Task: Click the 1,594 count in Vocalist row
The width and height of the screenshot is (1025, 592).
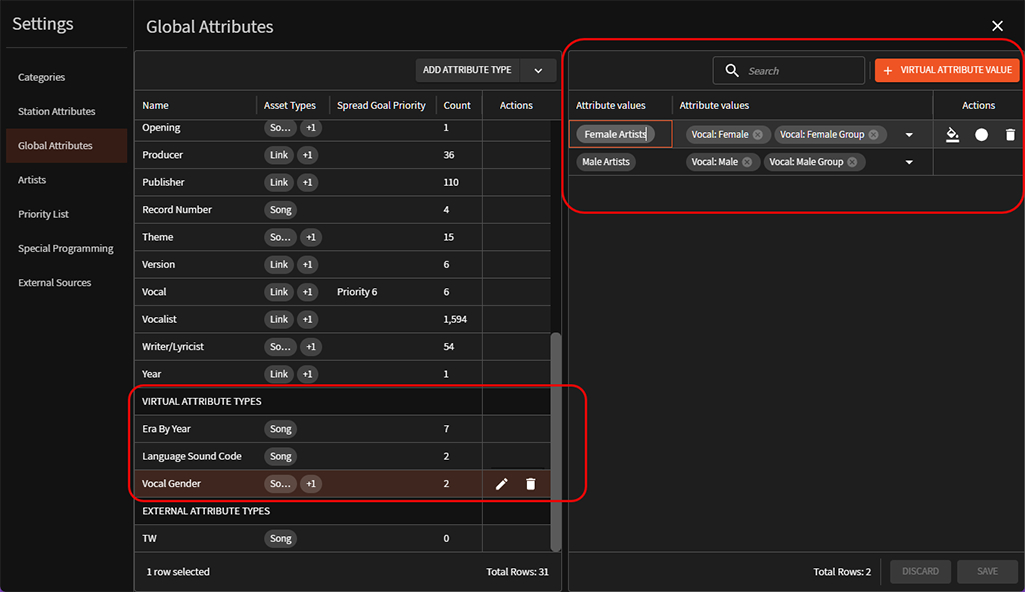Action: (x=455, y=320)
